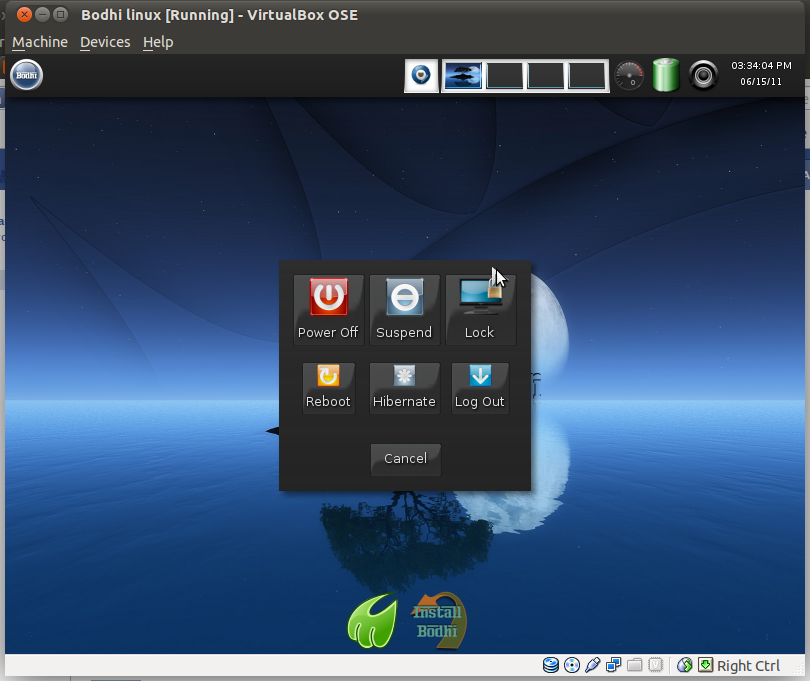810x681 pixels.
Task: Click the shared folders icon in the status bar
Action: (x=634, y=664)
